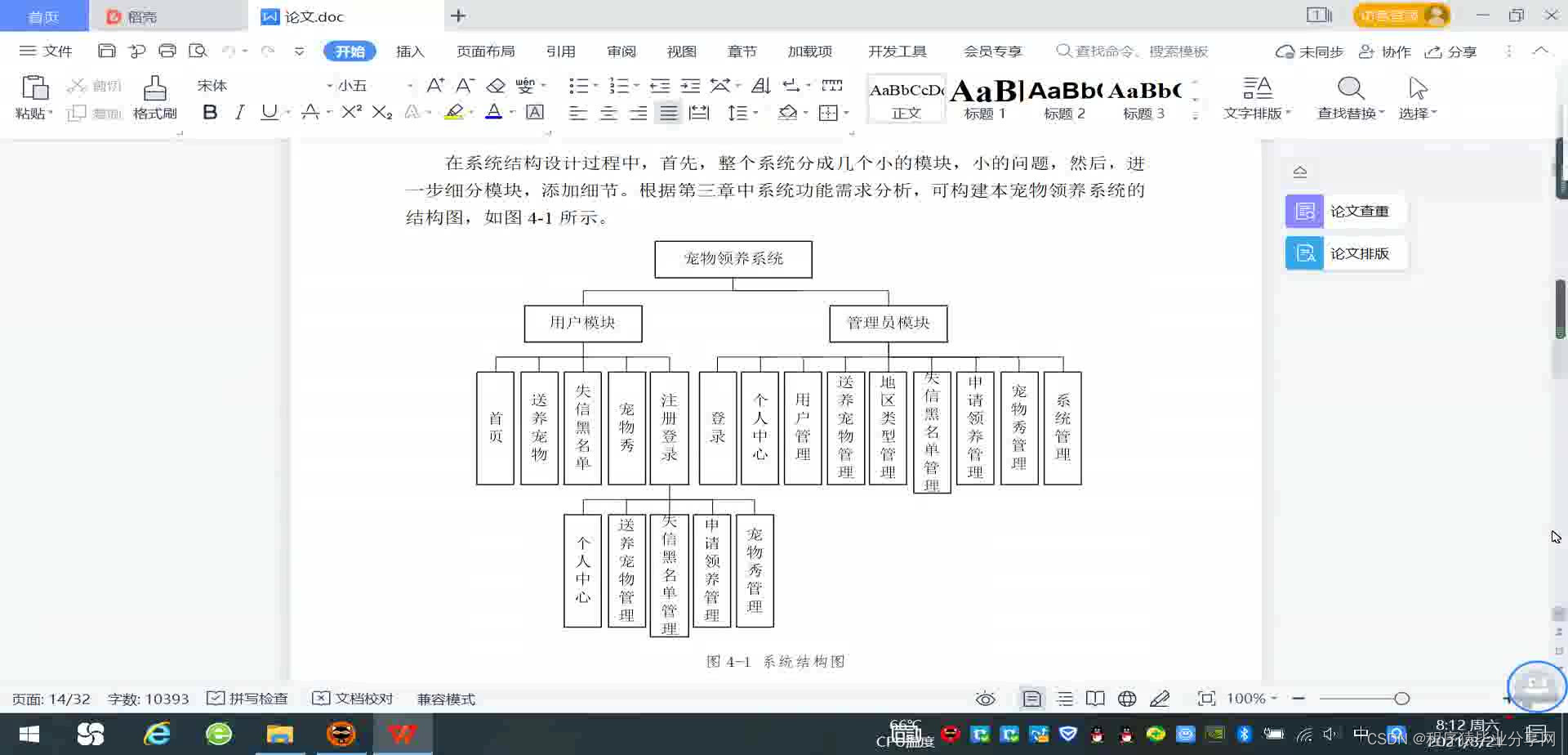The width and height of the screenshot is (1568, 755).
Task: Toggle eye protection mode icon
Action: [x=986, y=699]
